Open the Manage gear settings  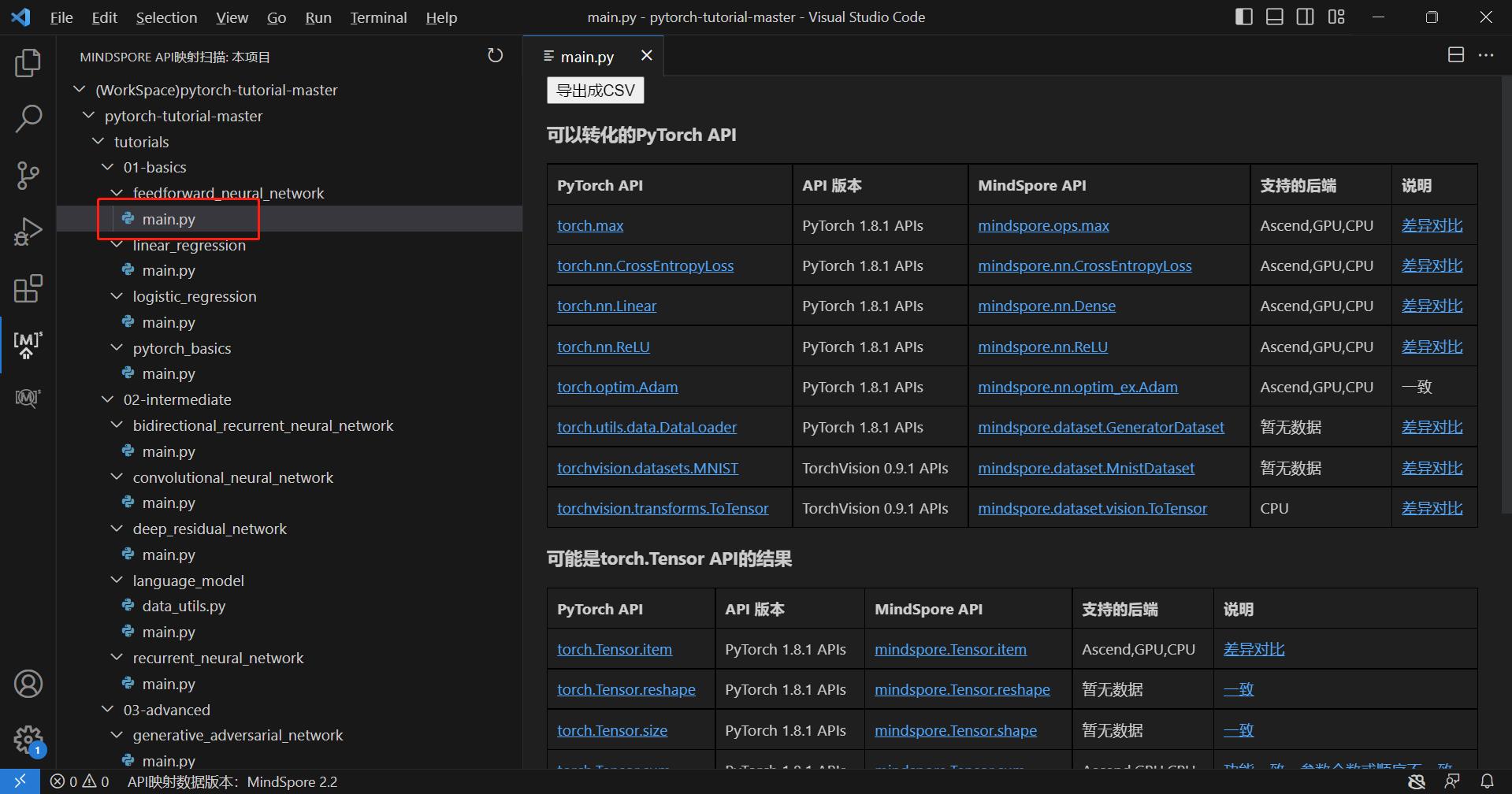[x=28, y=740]
